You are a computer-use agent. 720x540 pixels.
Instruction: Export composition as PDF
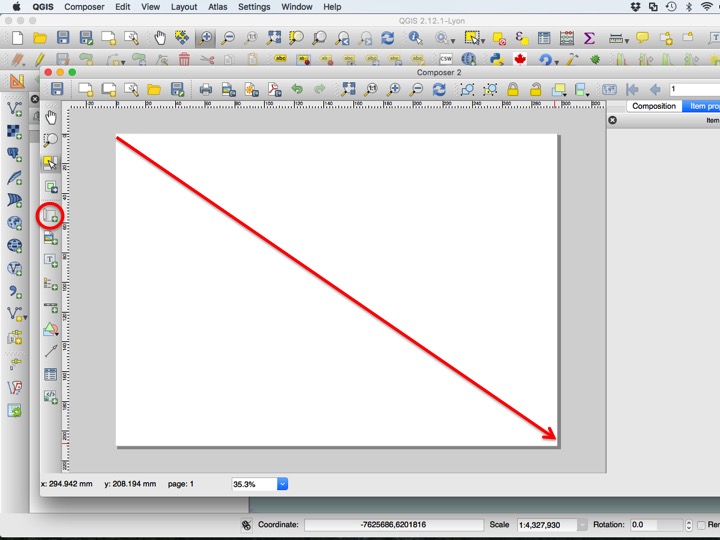click(x=275, y=89)
